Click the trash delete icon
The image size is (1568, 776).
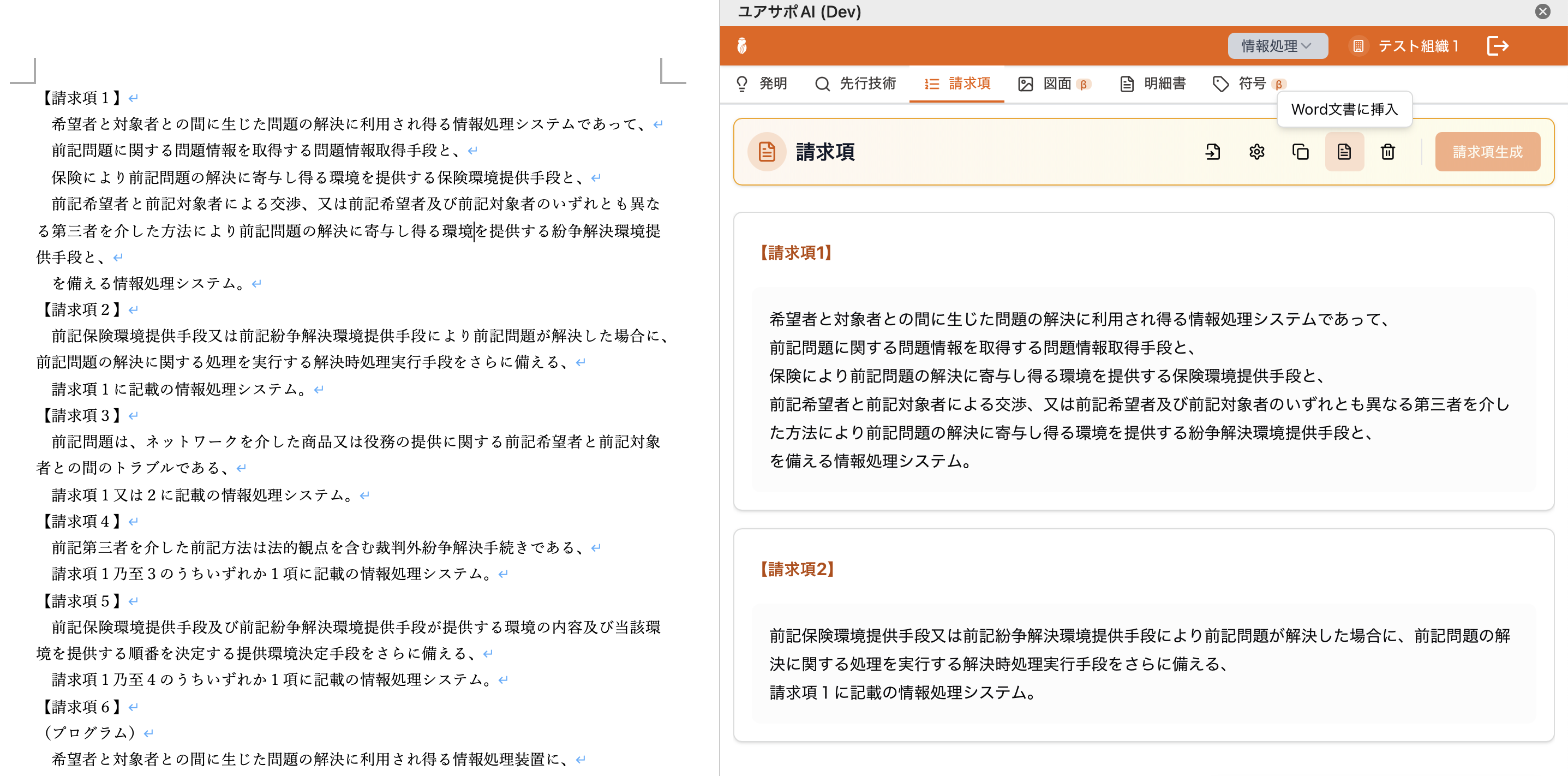pos(1387,152)
